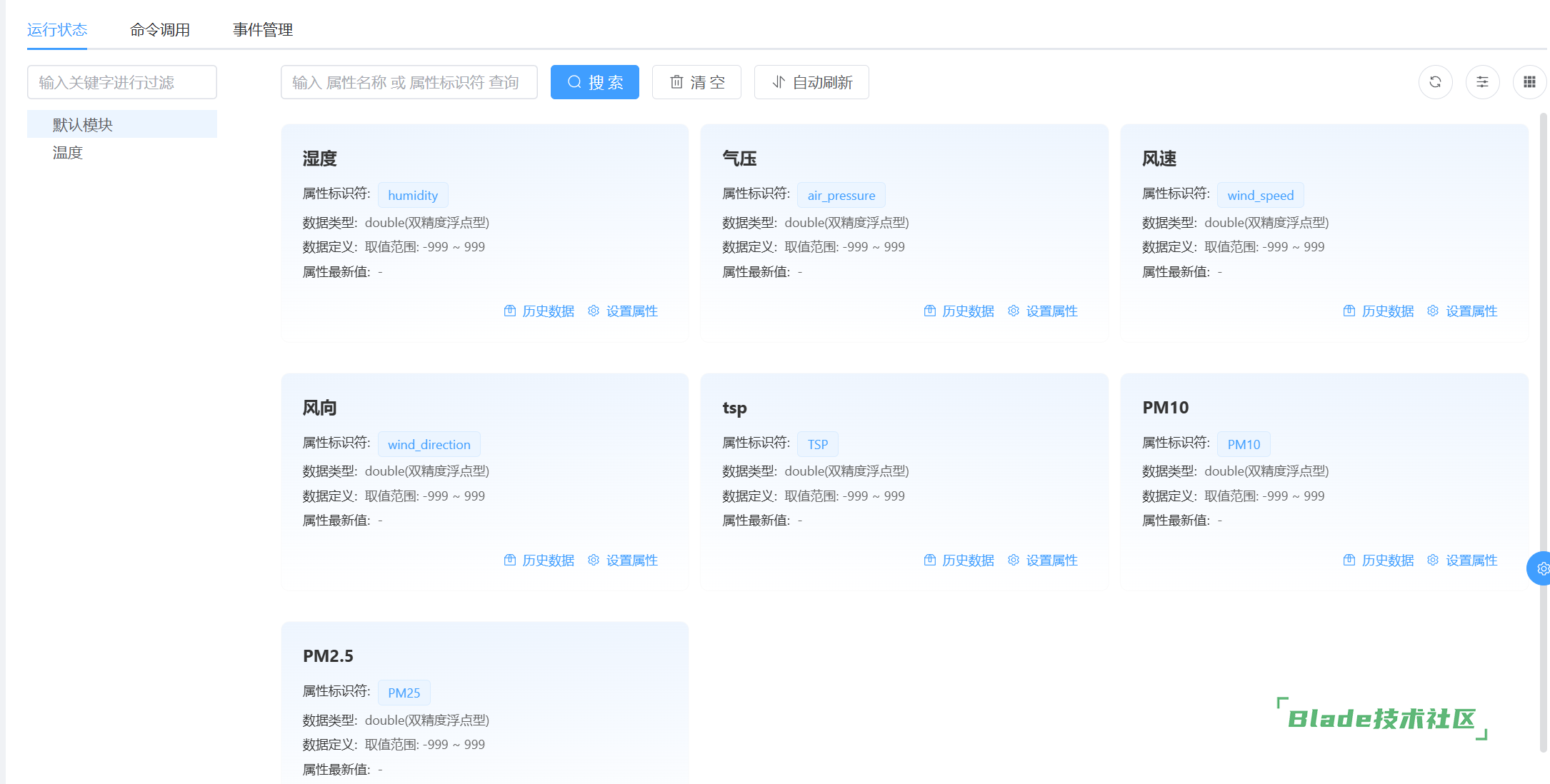Switch to the grid view icon
This screenshot has width=1550, height=784.
click(x=1529, y=82)
